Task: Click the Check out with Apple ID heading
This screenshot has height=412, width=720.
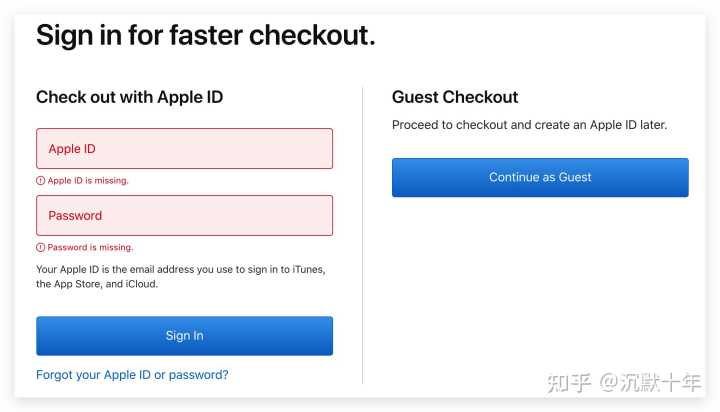Action: [129, 97]
